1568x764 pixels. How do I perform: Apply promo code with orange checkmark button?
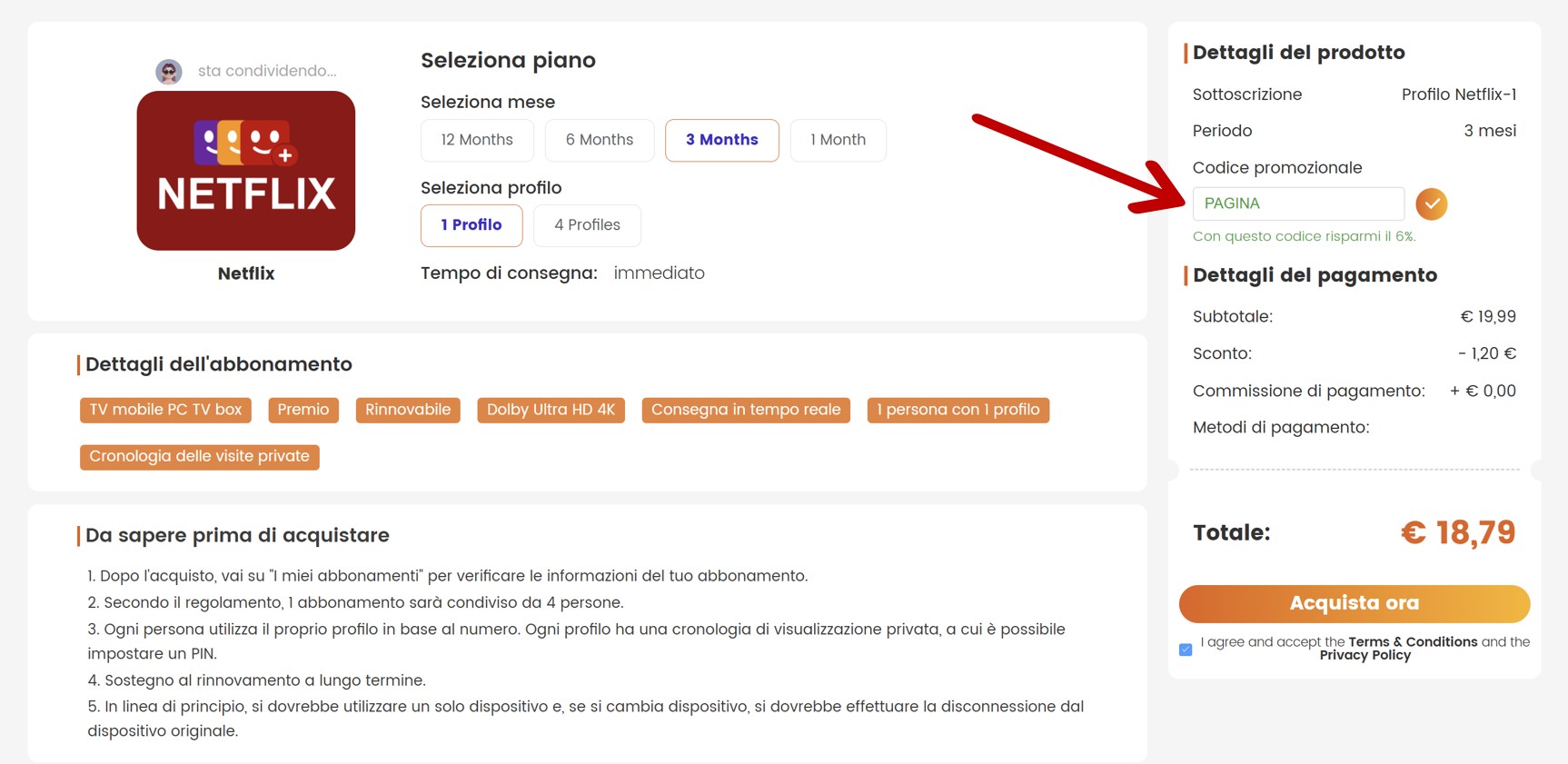1431,203
